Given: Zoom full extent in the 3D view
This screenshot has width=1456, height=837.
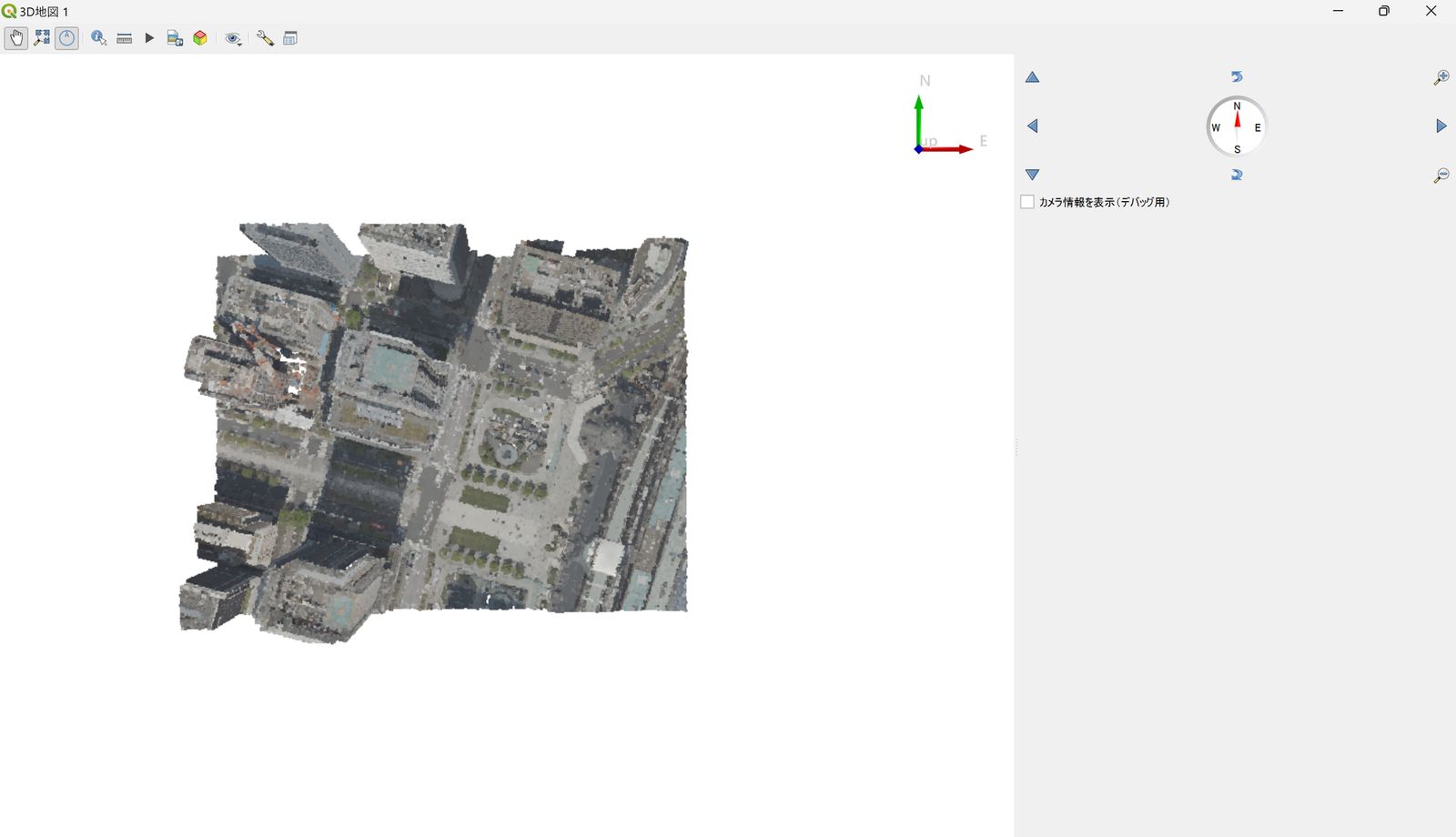Looking at the screenshot, I should [x=42, y=38].
